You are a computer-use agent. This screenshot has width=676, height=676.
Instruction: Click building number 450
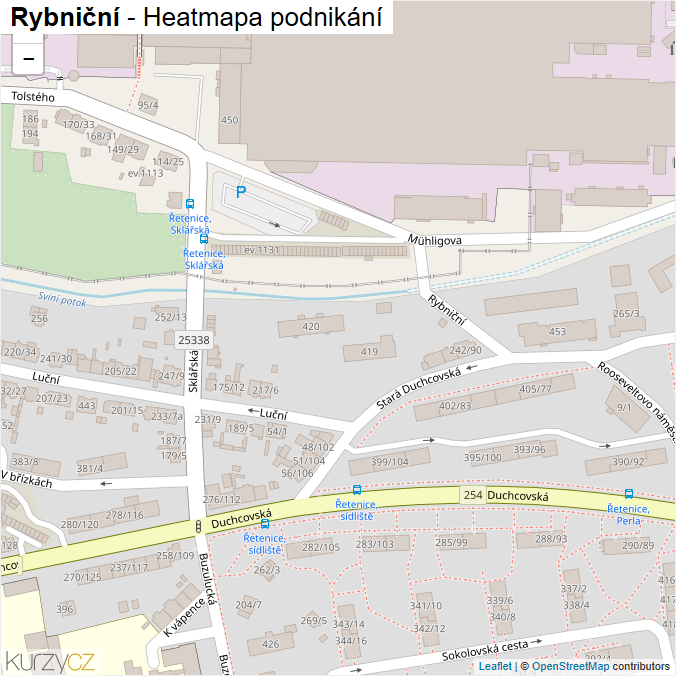coord(229,120)
